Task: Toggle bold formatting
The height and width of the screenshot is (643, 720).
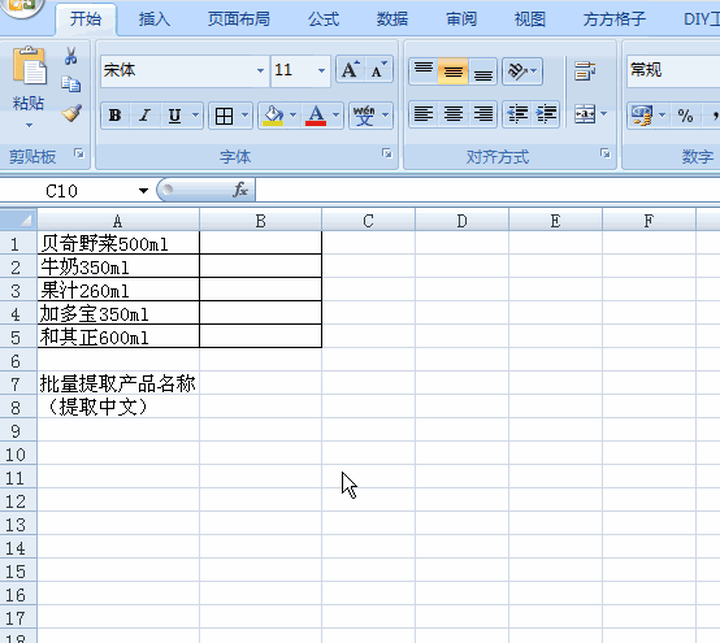Action: [115, 115]
